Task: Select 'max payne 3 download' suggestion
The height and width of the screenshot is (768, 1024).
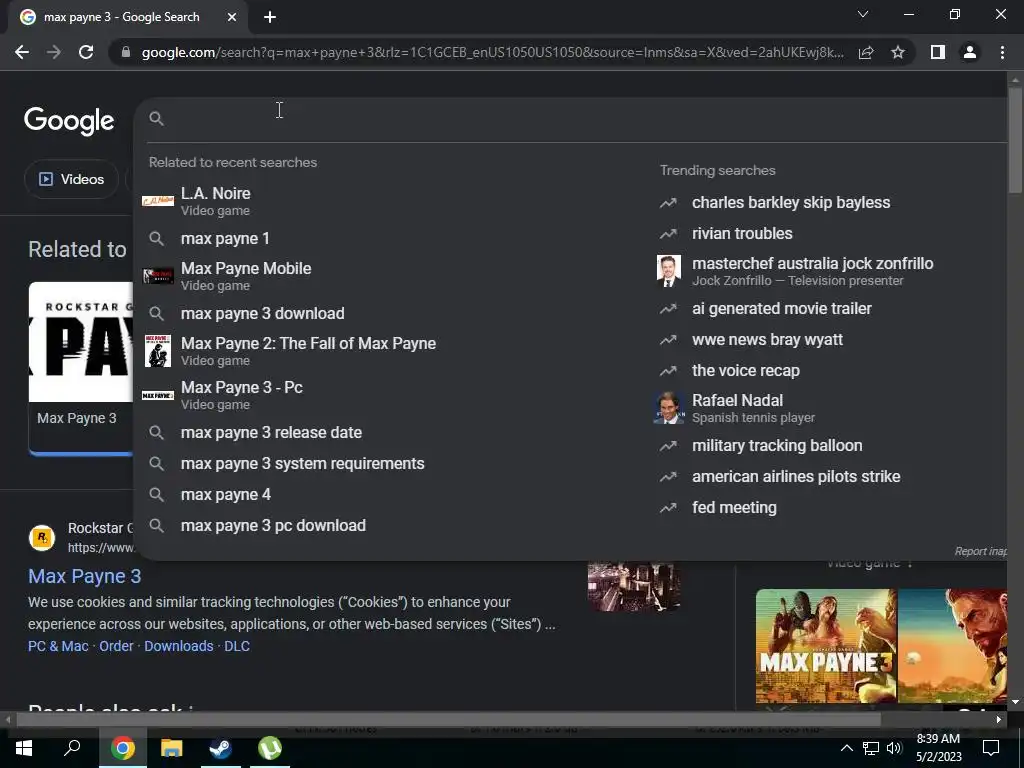Action: pyautogui.click(x=392, y=313)
